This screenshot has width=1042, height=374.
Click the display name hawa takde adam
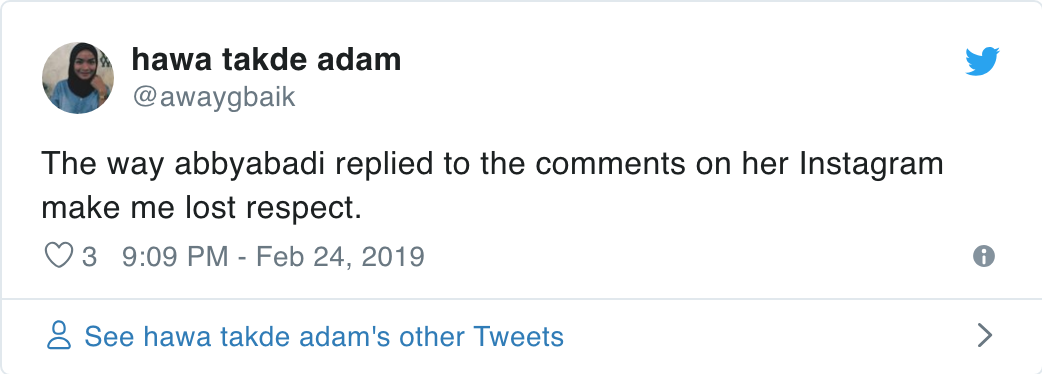coord(266,60)
